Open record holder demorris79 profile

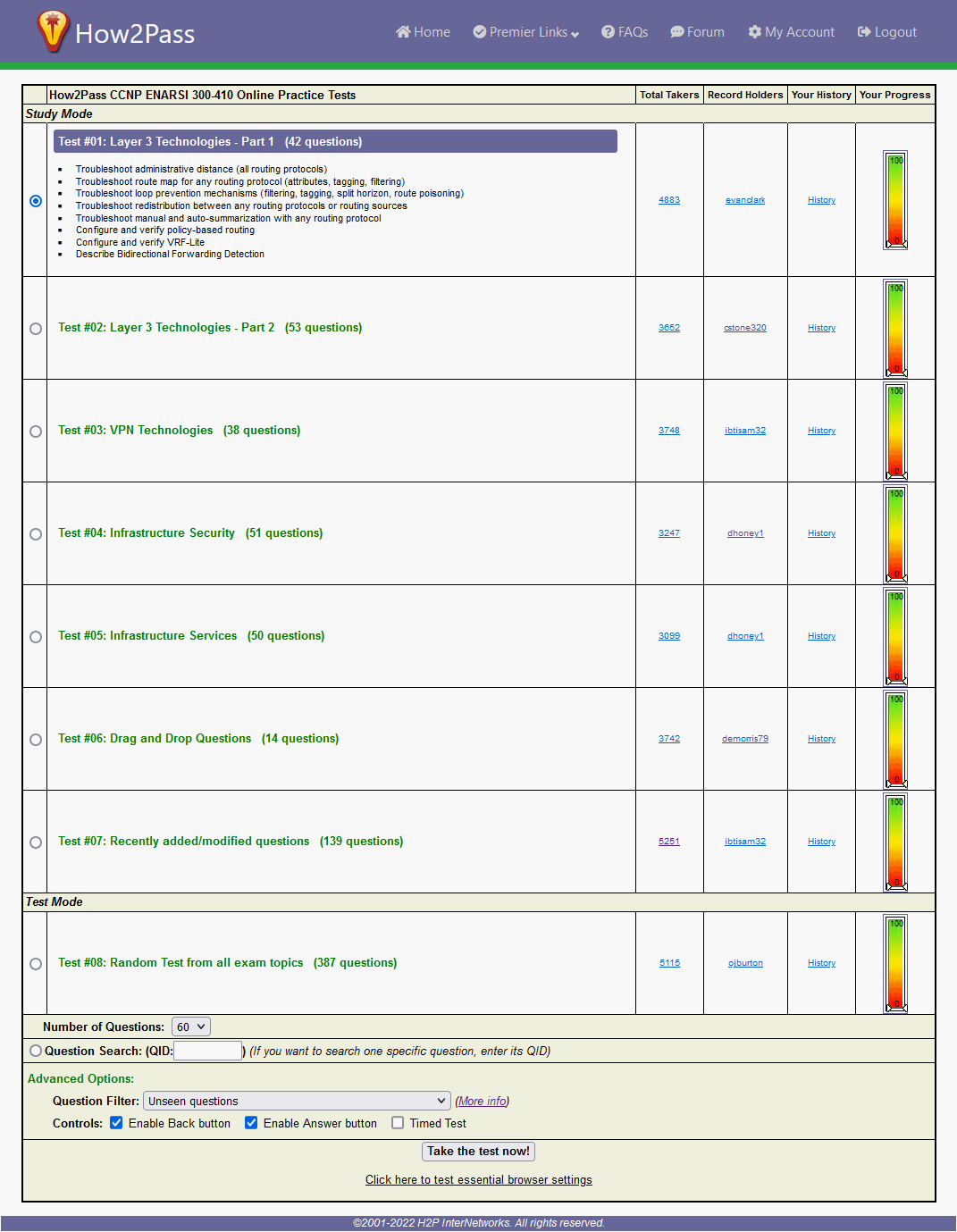click(x=745, y=739)
